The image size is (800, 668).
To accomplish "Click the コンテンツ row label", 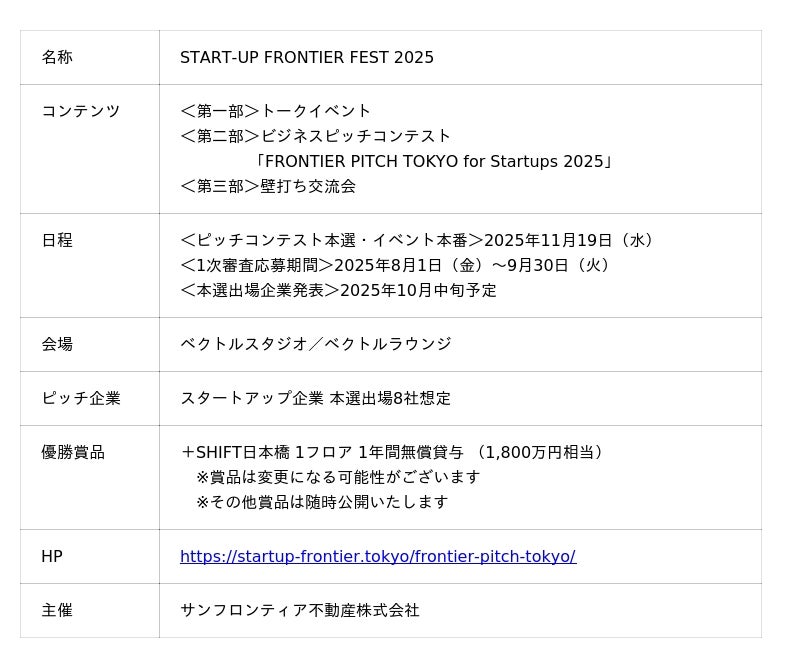I will tap(81, 111).
